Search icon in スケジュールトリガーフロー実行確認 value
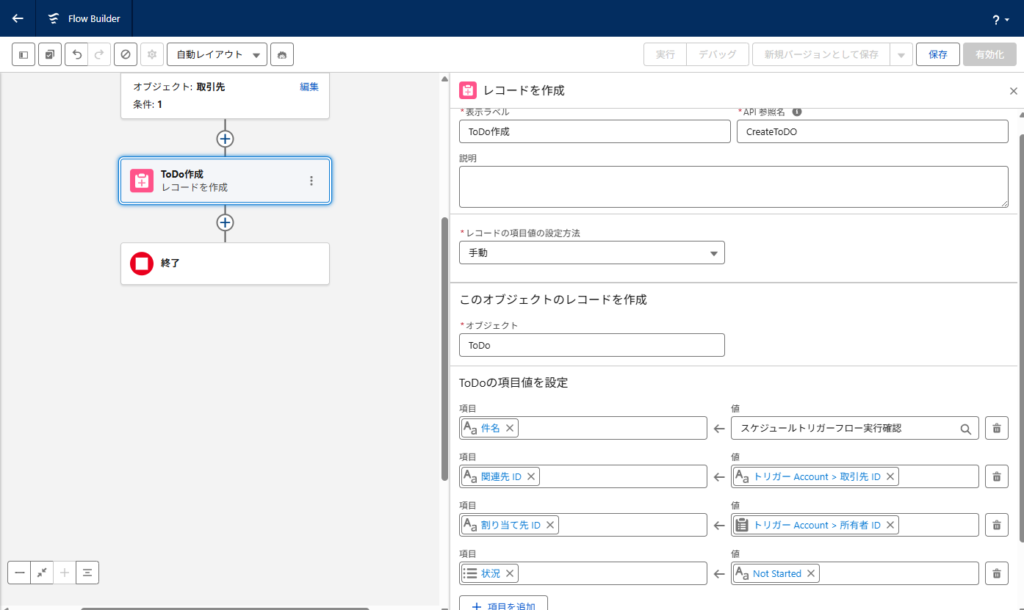Viewport: 1024px width, 610px height. point(965,429)
